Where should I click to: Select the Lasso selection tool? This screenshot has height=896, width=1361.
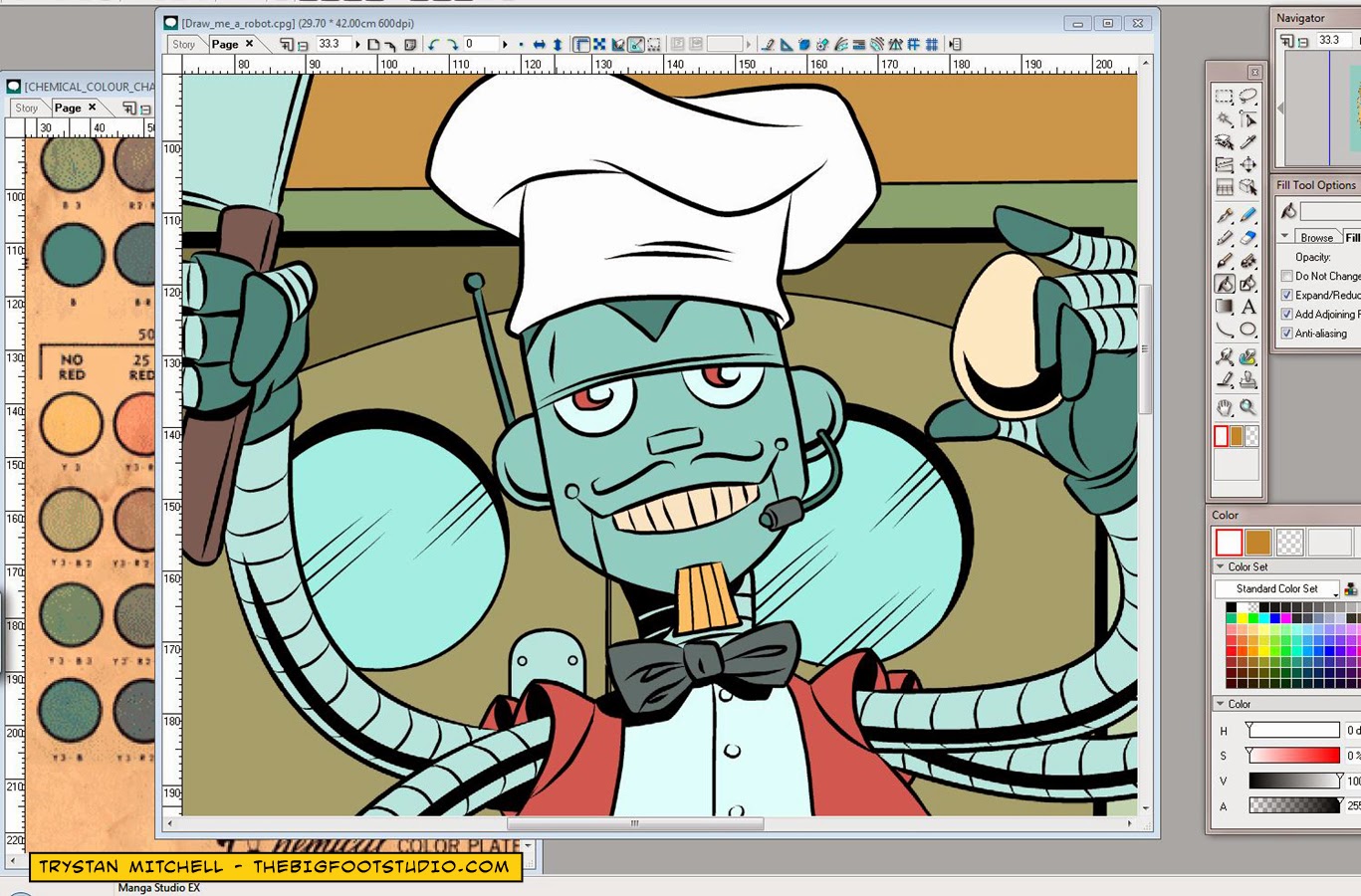1248,96
